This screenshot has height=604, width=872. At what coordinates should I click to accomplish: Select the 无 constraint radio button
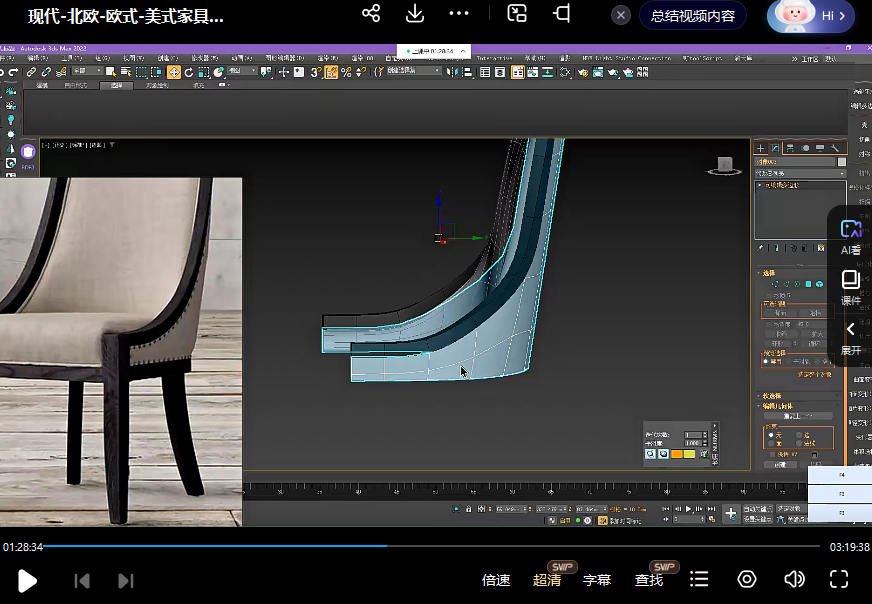point(771,435)
